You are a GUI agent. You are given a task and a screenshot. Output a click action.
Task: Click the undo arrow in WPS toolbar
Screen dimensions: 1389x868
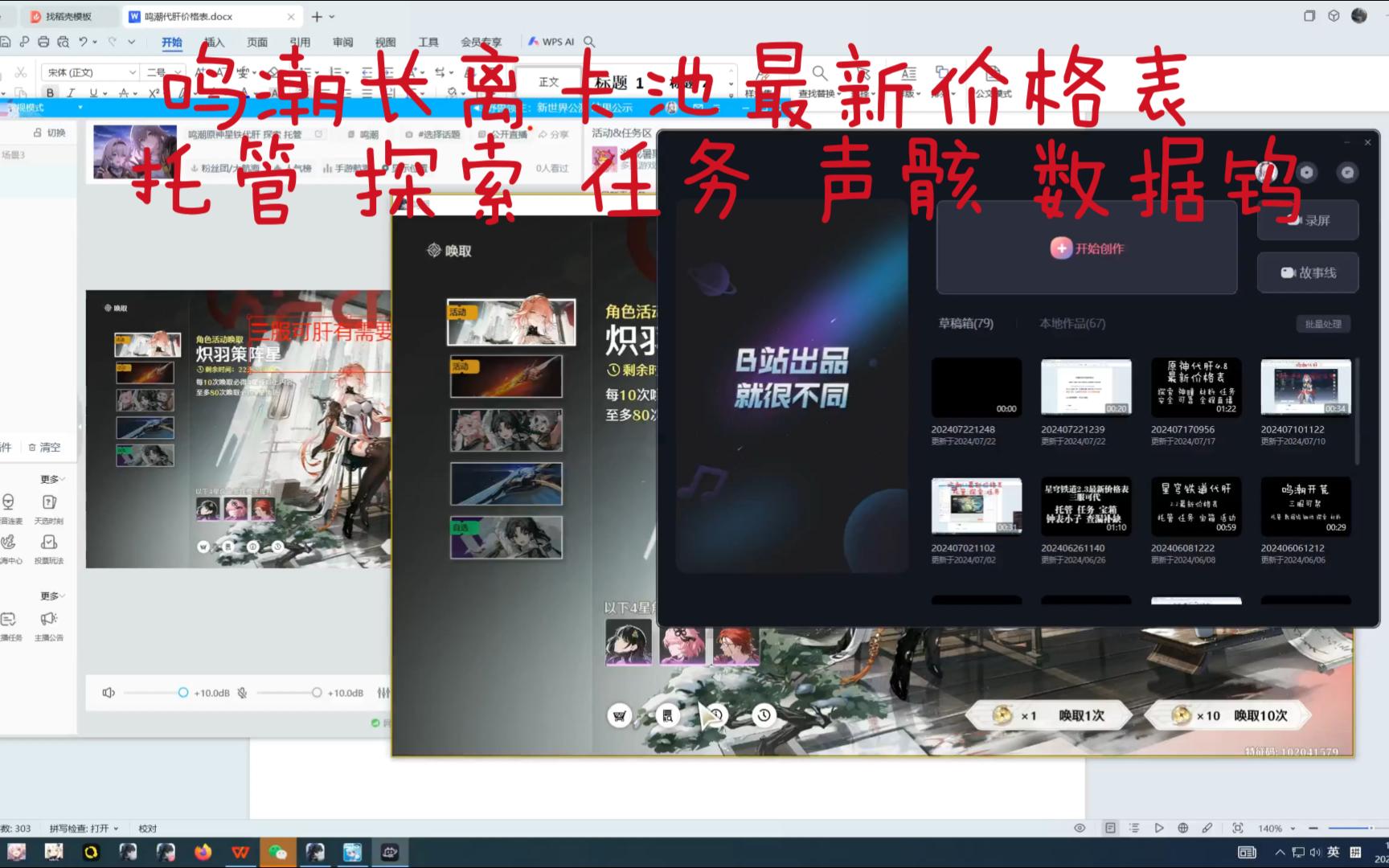84,42
